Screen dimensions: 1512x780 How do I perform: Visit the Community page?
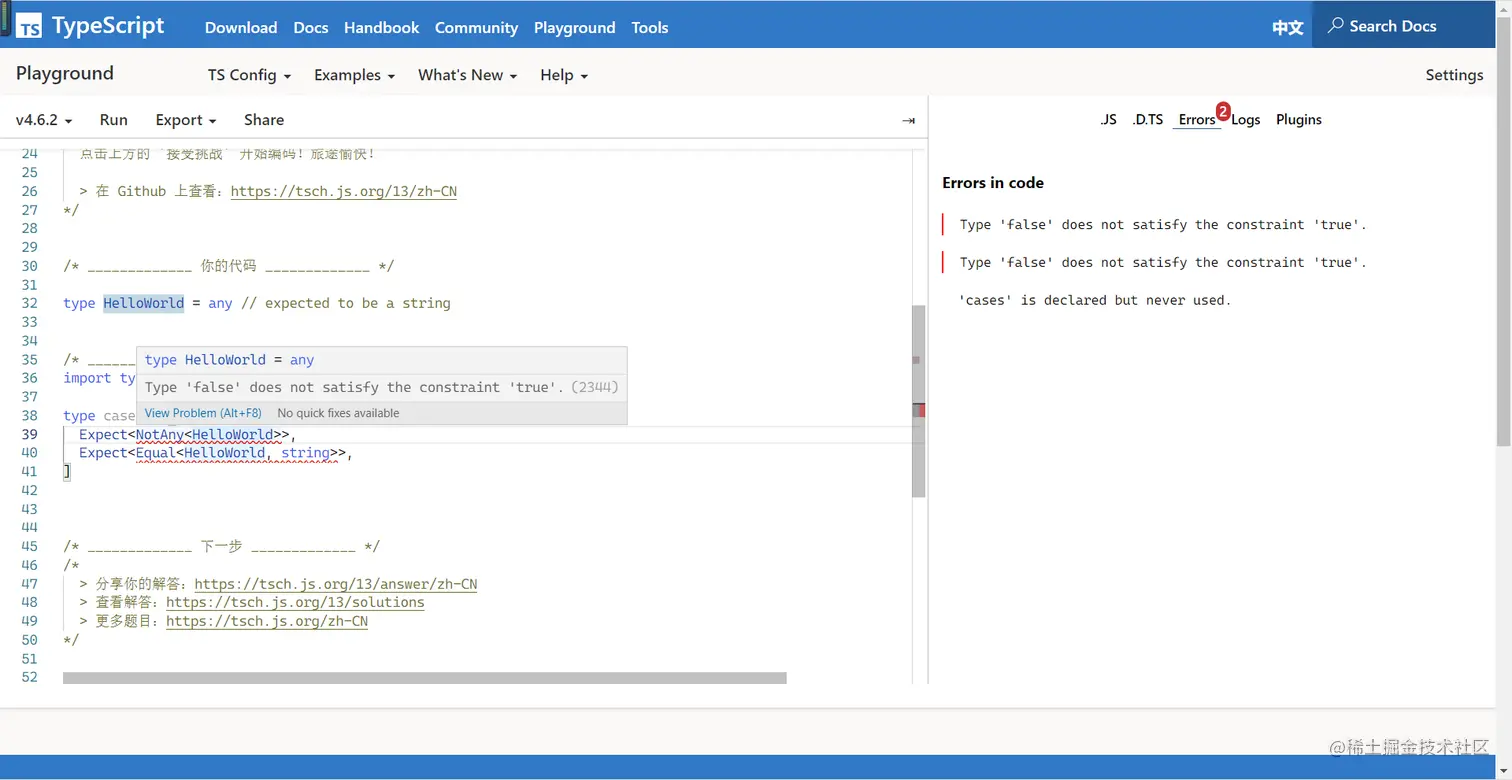point(476,27)
